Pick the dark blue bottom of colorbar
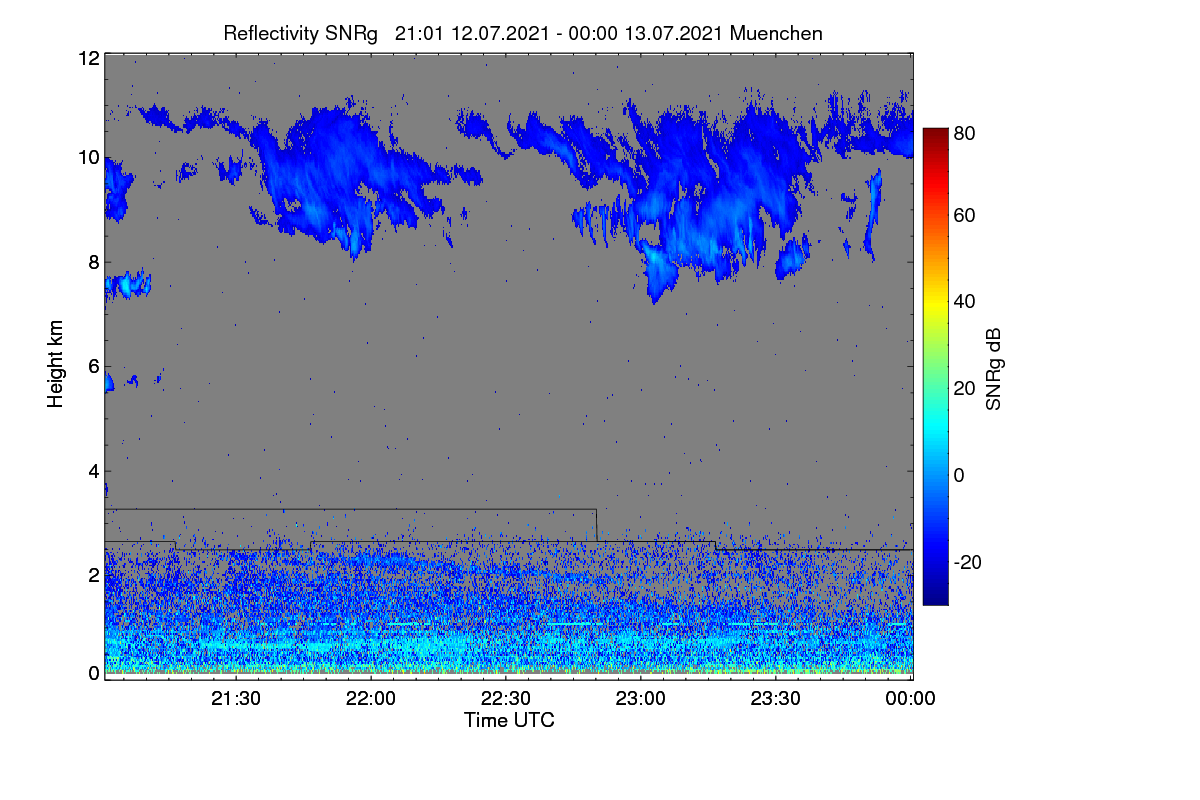 click(934, 598)
